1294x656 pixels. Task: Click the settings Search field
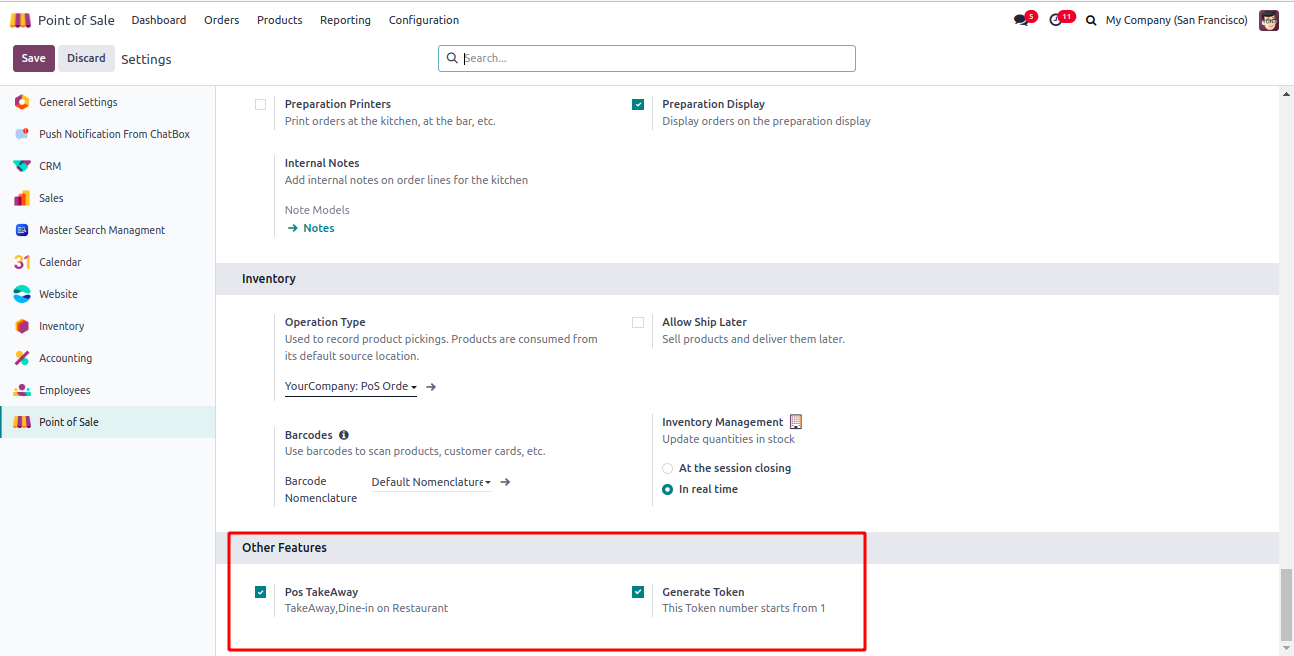coord(655,58)
